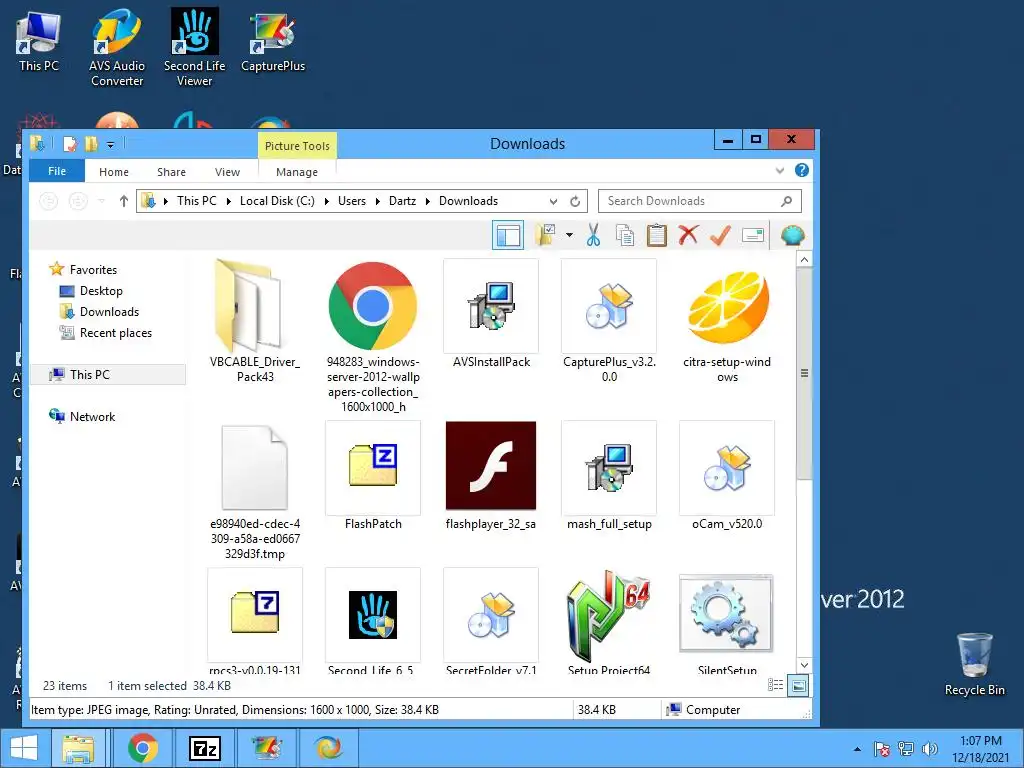Click the file list scroll down arrow
Screen dimensions: 1024x768
(805, 665)
